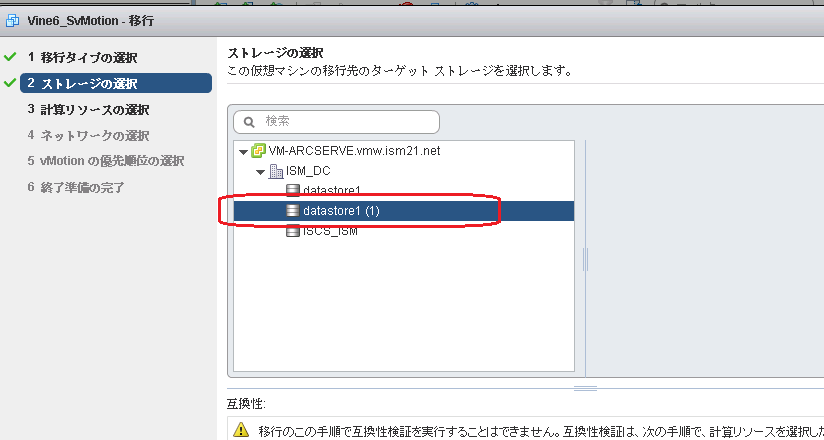Click the ISM_DC datacenter icon
This screenshot has height=440, width=824.
point(276,171)
